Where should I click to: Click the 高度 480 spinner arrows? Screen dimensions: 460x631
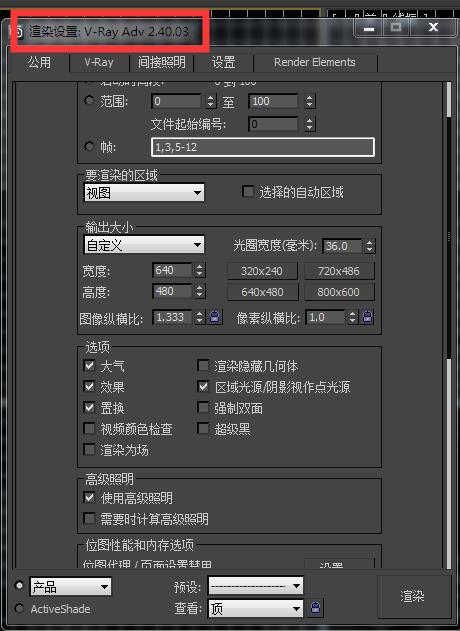point(200,291)
